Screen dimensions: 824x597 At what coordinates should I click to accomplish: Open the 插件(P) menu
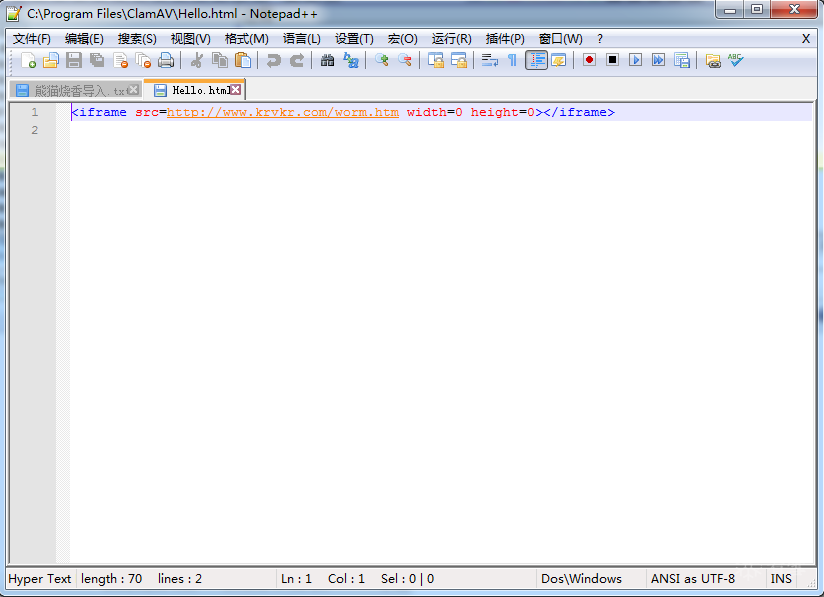tap(505, 39)
